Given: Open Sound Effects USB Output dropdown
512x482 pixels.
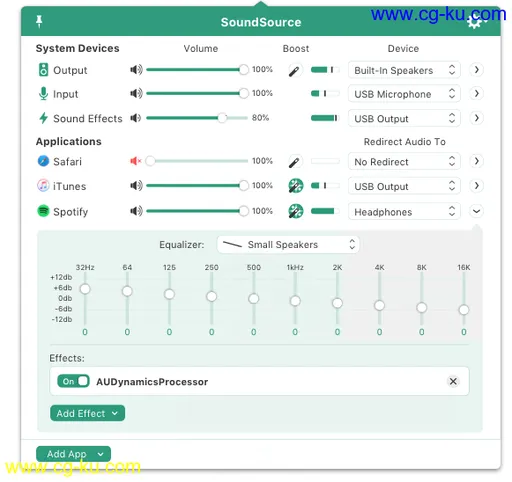Looking at the screenshot, I should (404, 118).
